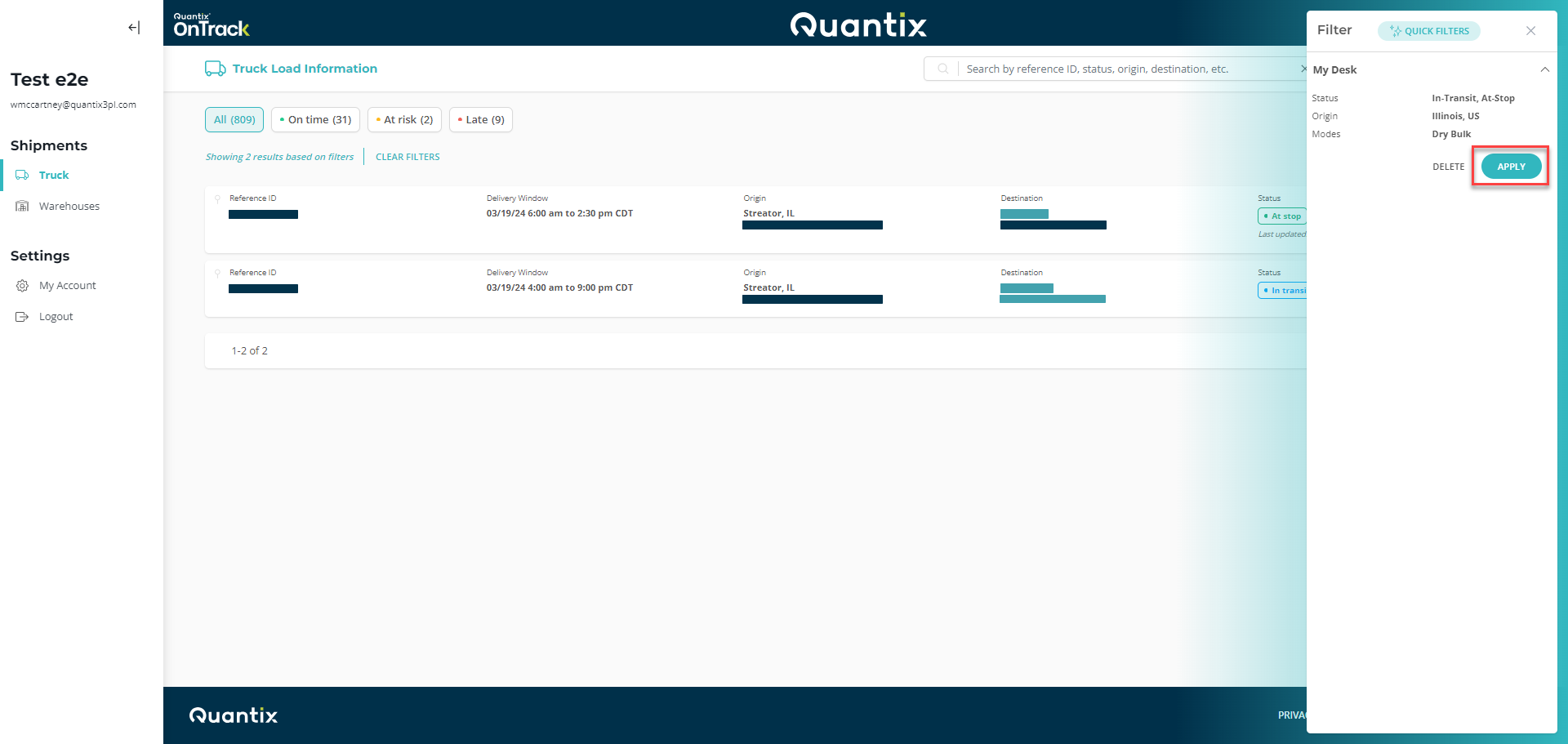Click the Warehouses building icon in sidebar

pos(23,207)
